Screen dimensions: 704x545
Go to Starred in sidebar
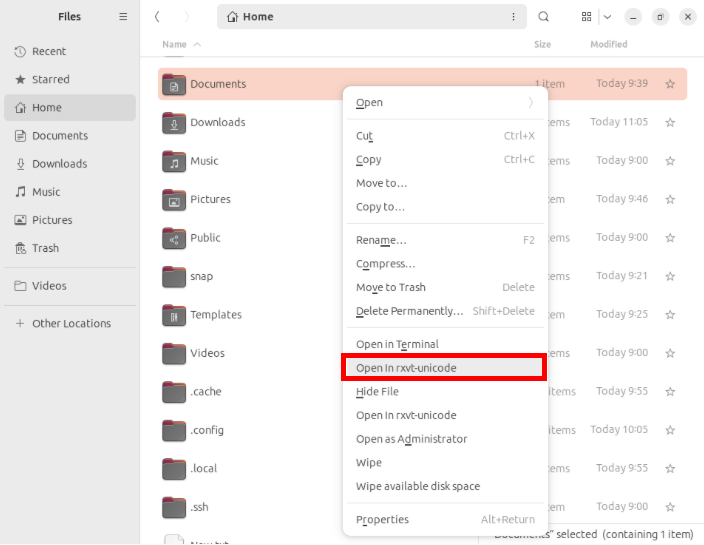[x=50, y=79]
